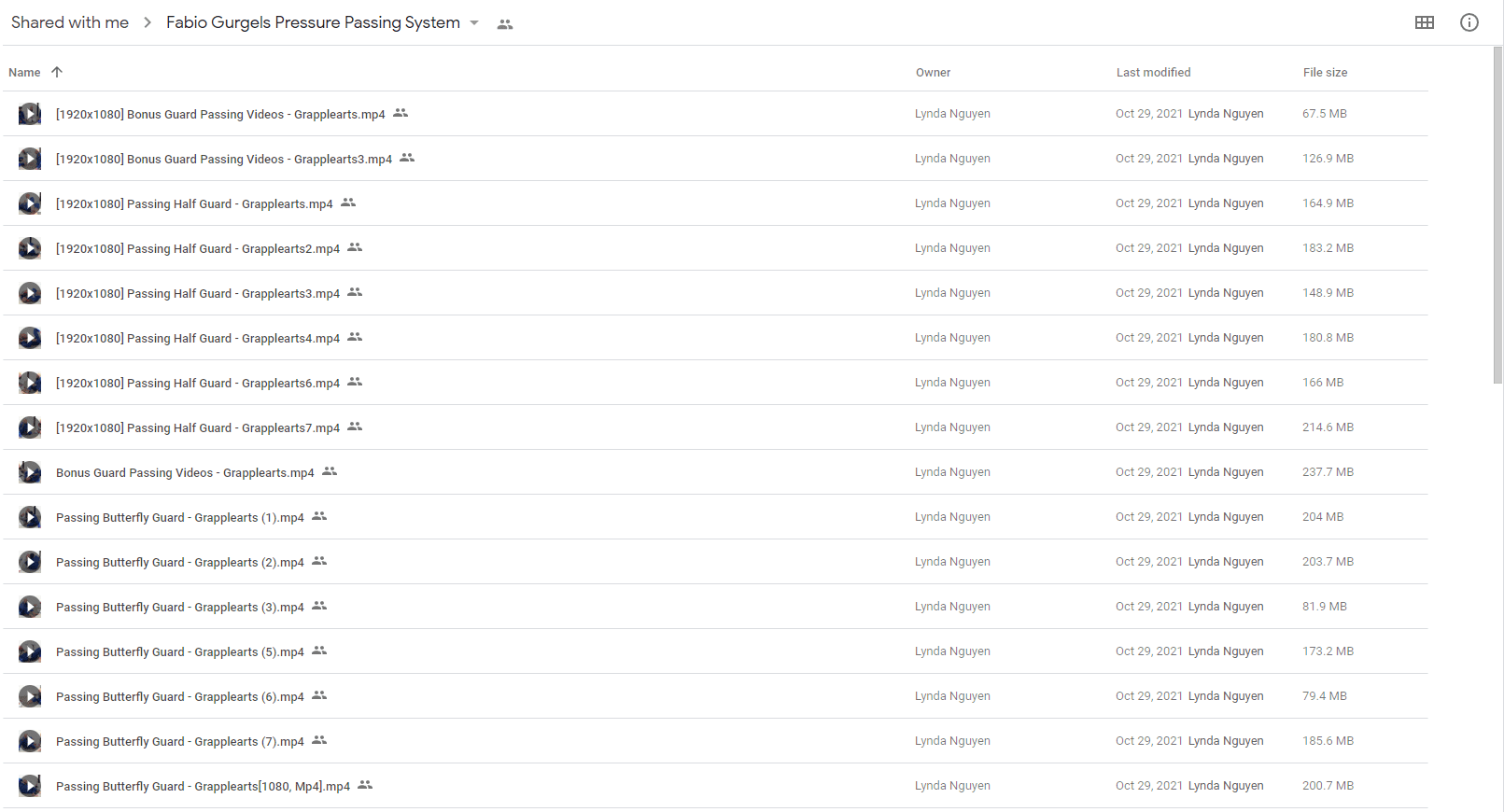Sort by the File size column
This screenshot has height=812, width=1504.
tap(1325, 73)
